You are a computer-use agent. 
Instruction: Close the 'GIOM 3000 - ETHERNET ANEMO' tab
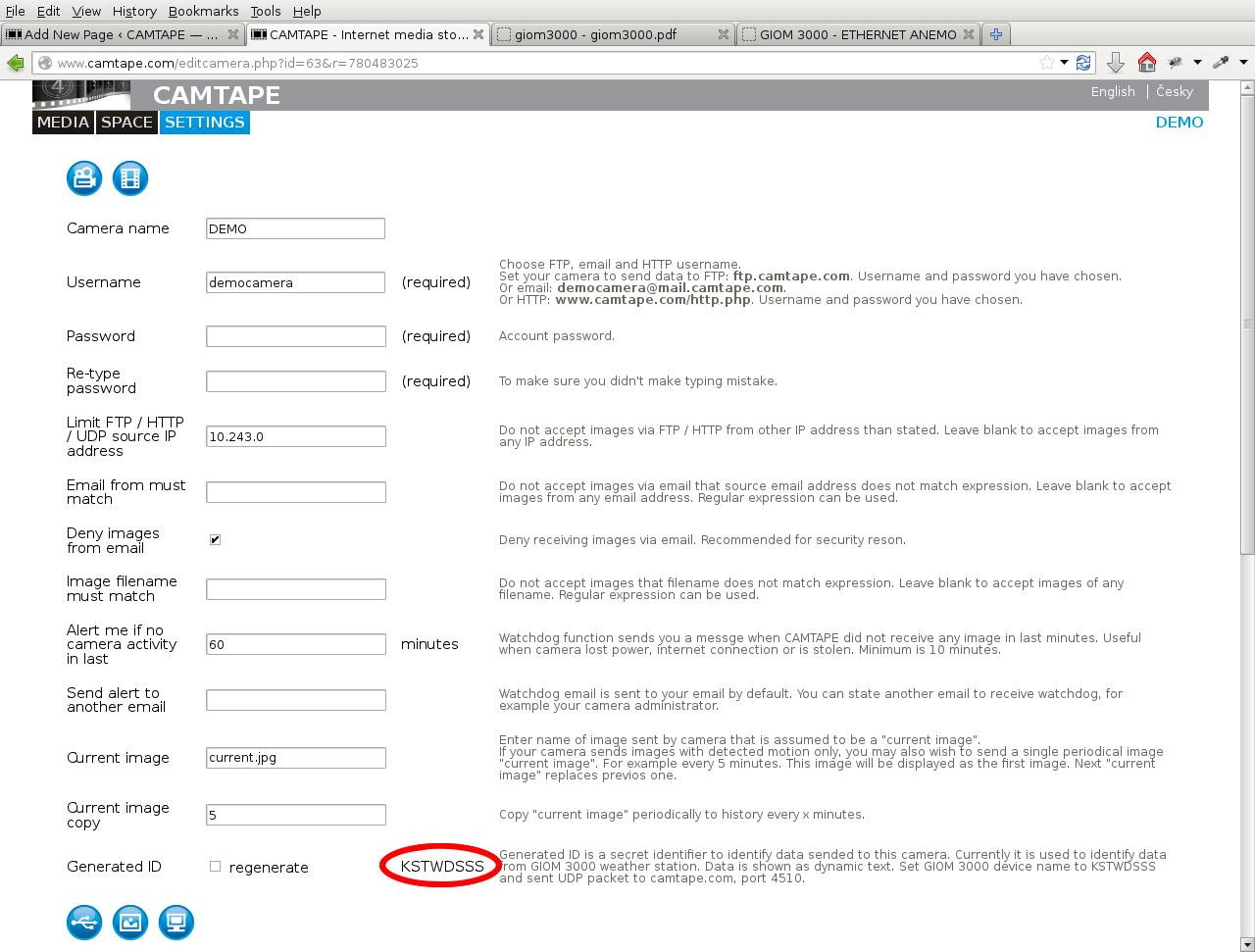pyautogui.click(x=969, y=34)
